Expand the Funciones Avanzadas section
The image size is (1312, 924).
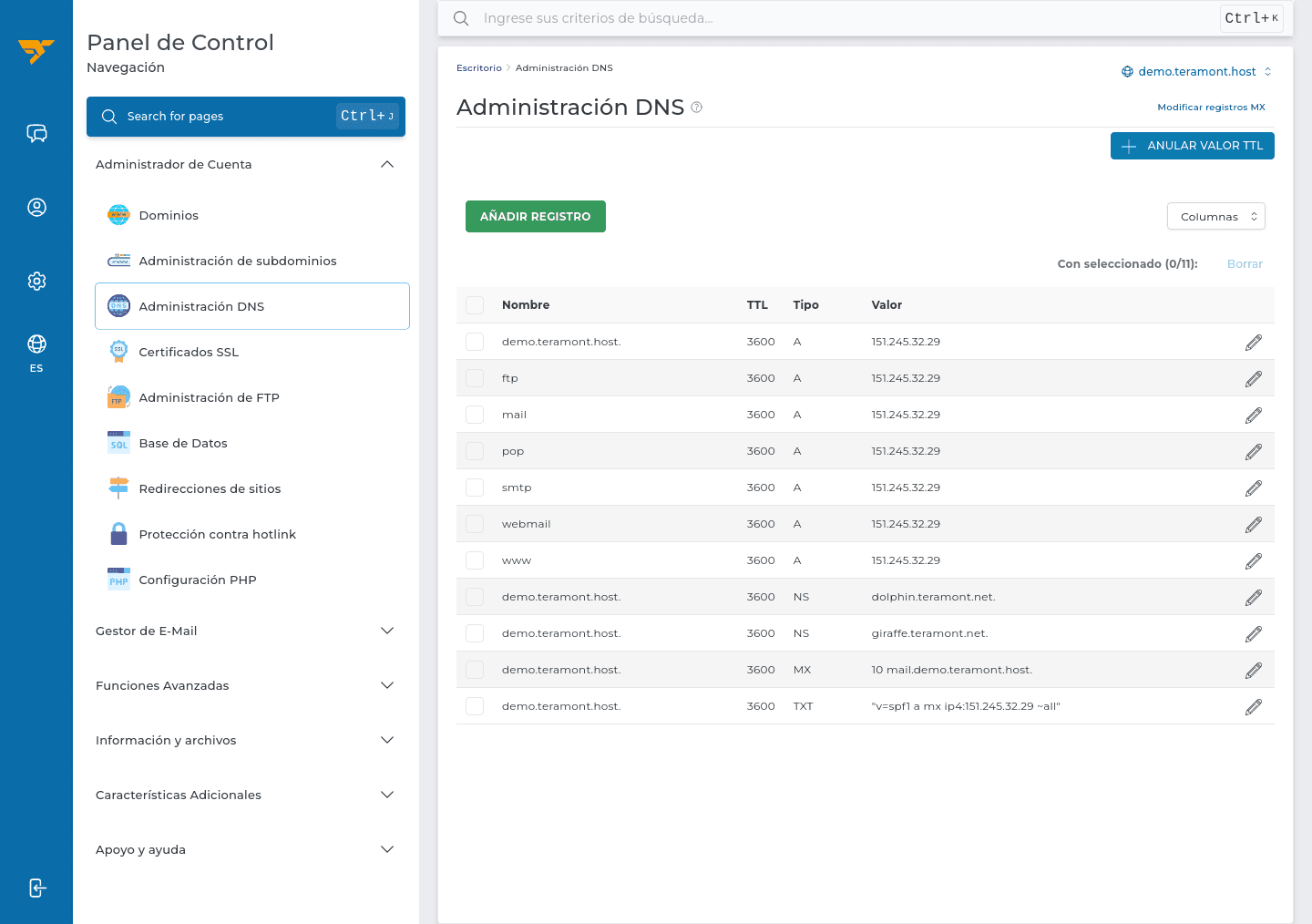[x=246, y=685]
